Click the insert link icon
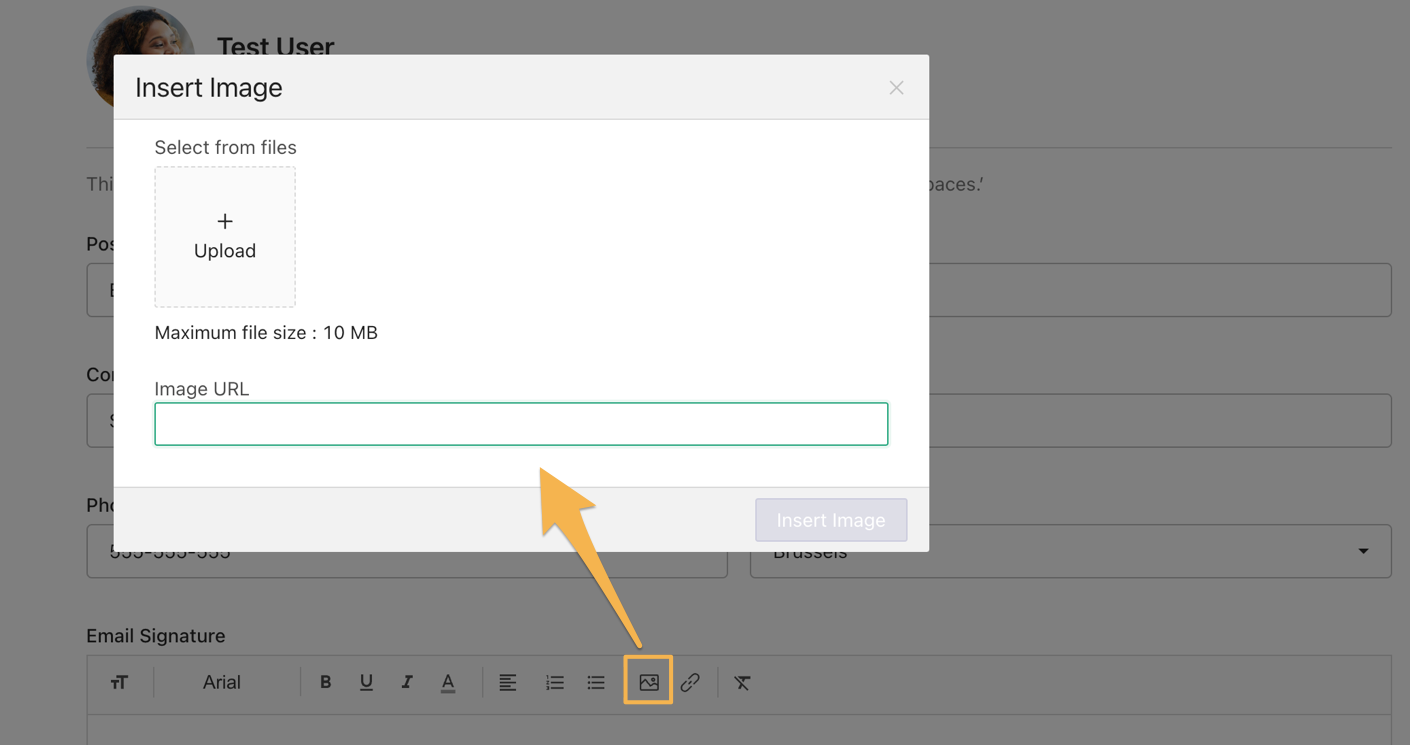Image resolution: width=1410 pixels, height=745 pixels. [x=690, y=681]
